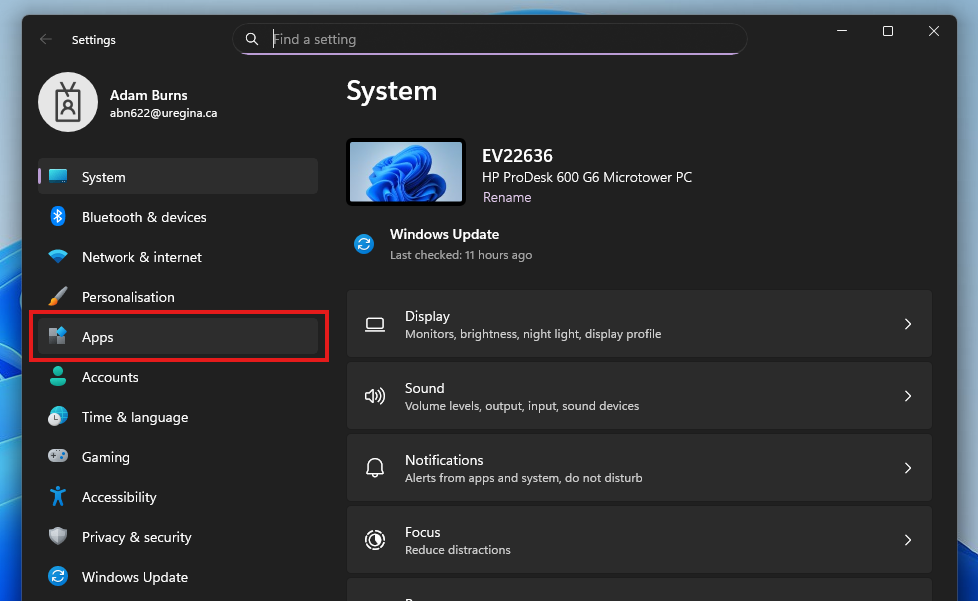978x601 pixels.
Task: Open Adam Burns account profile picture
Action: pyautogui.click(x=68, y=102)
